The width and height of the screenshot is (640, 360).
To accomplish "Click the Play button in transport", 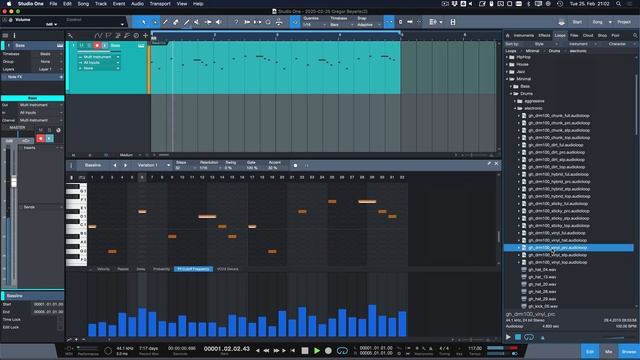I will pyautogui.click(x=317, y=351).
